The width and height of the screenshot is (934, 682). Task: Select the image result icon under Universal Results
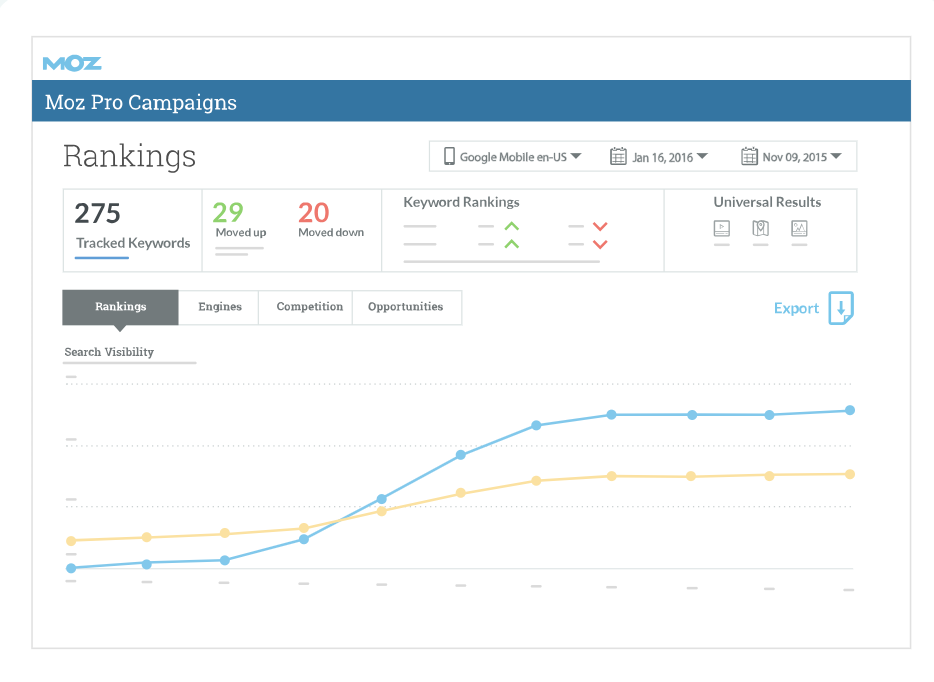point(799,228)
